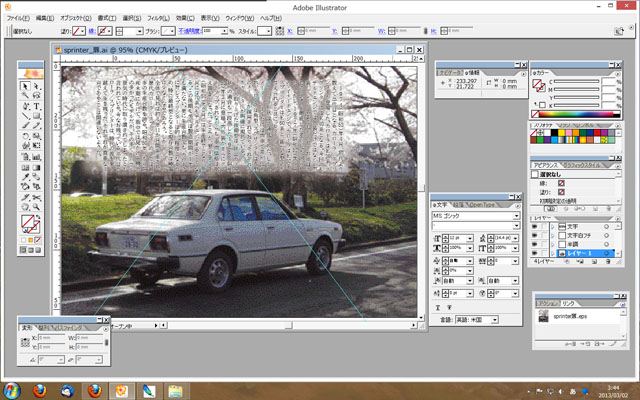Image resolution: width=640 pixels, height=400 pixels.
Task: Open font style dropdown below MS ゴシック
Action: 516,226
